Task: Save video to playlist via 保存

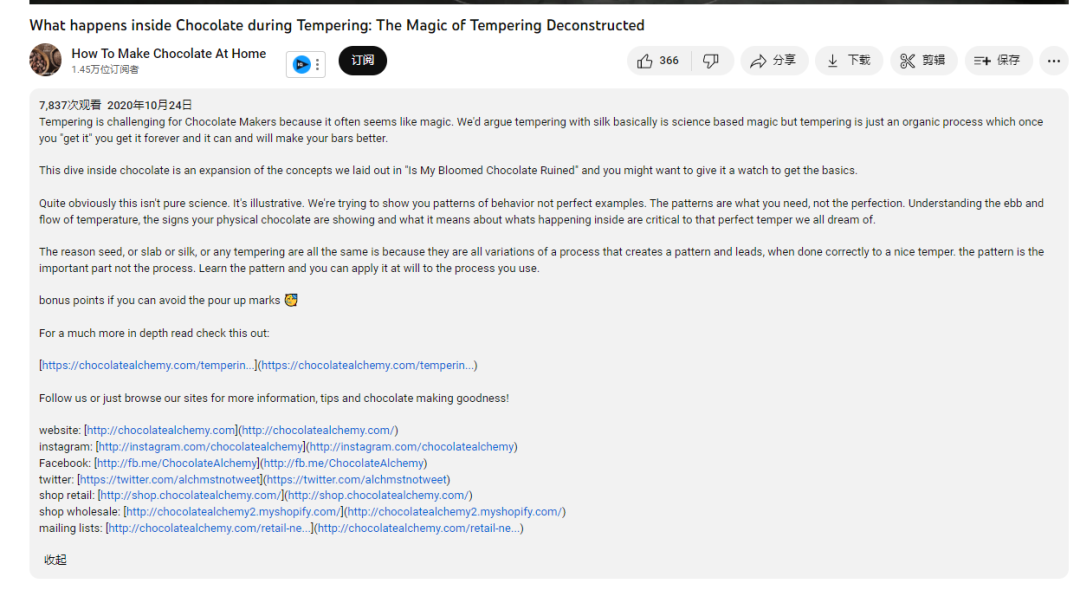Action: (x=998, y=61)
